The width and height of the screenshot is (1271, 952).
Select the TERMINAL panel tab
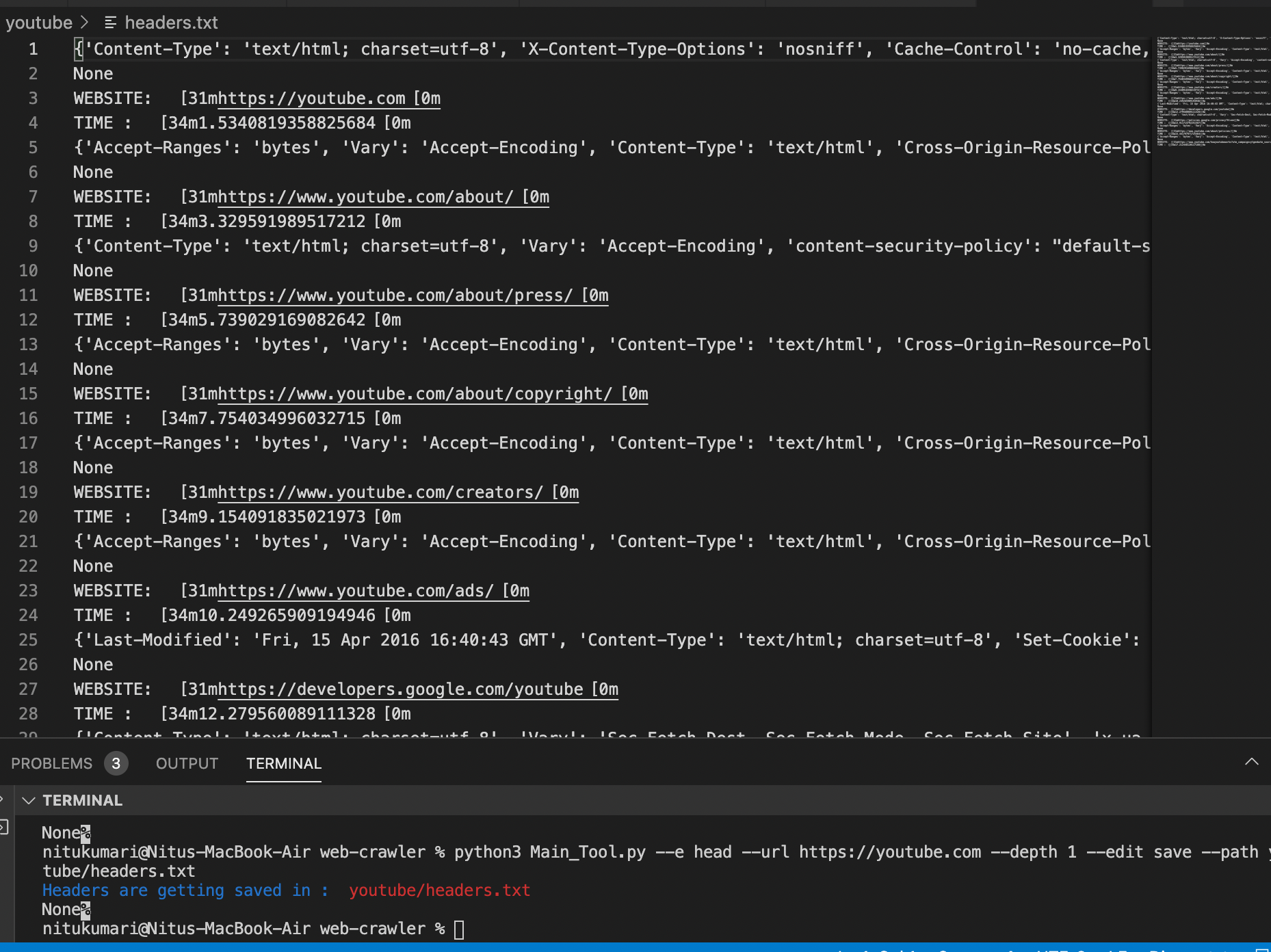point(283,763)
